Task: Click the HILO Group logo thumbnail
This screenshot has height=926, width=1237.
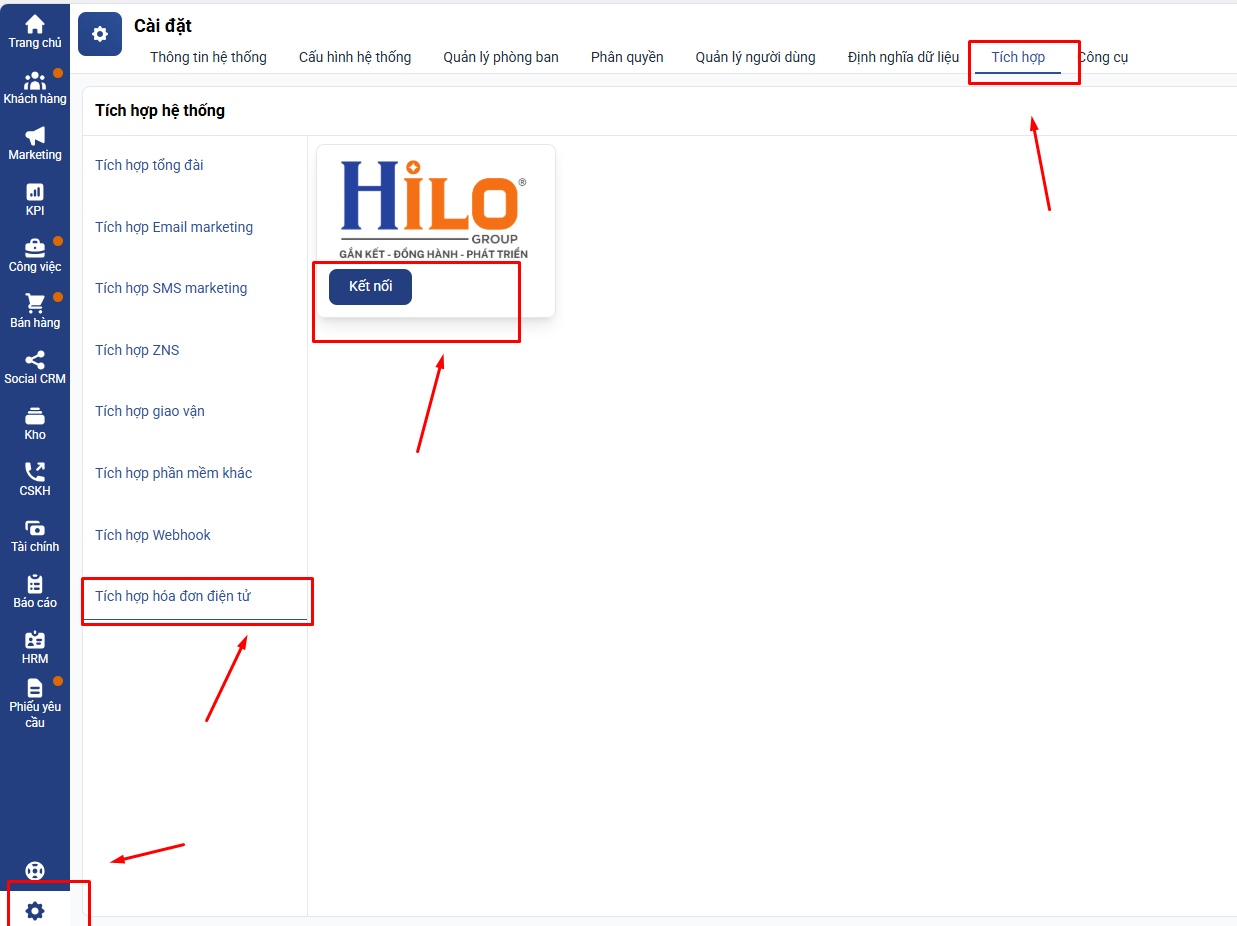Action: tap(434, 207)
